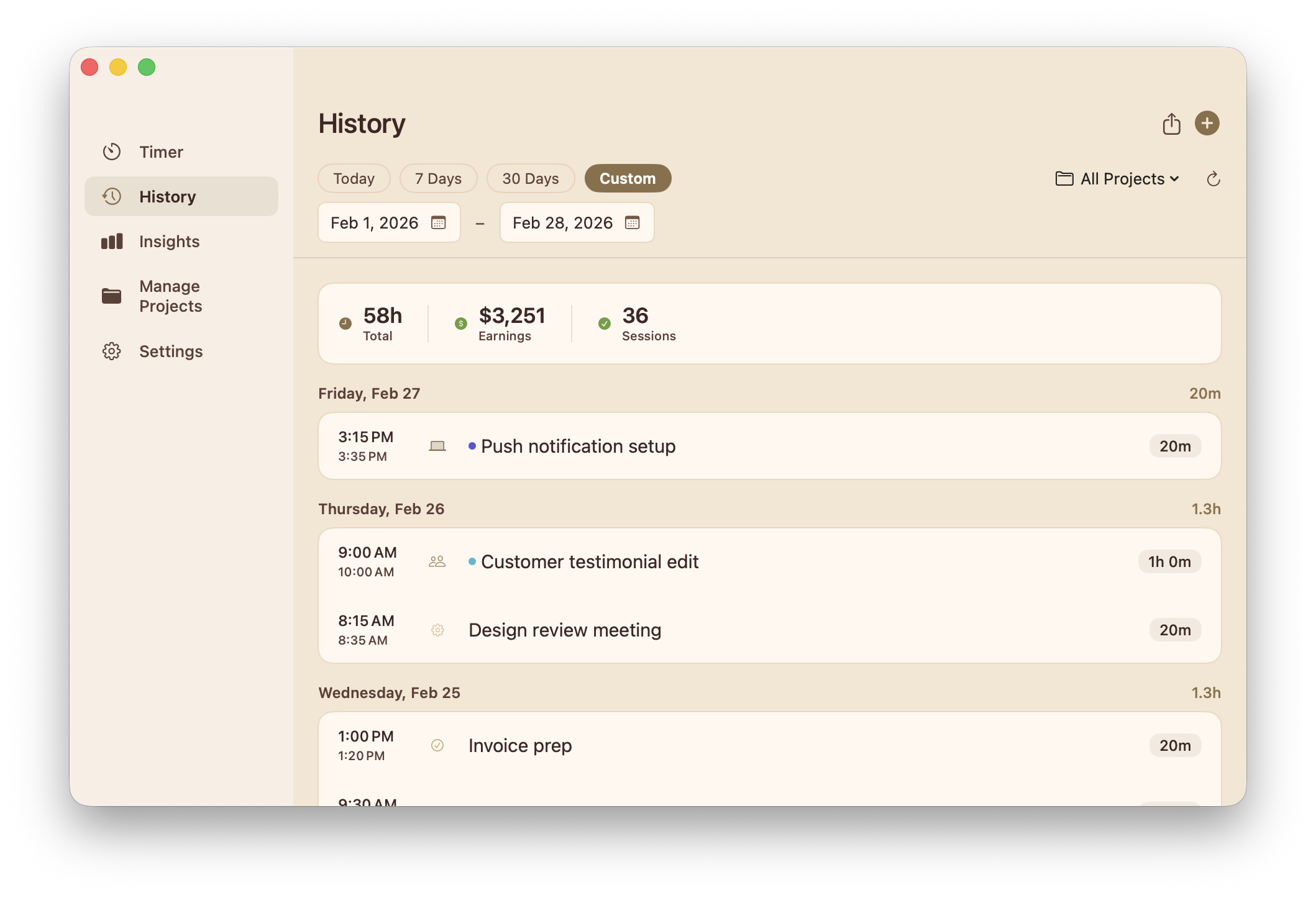Open Insights from the sidebar
The width and height of the screenshot is (1316, 898).
pos(169,242)
